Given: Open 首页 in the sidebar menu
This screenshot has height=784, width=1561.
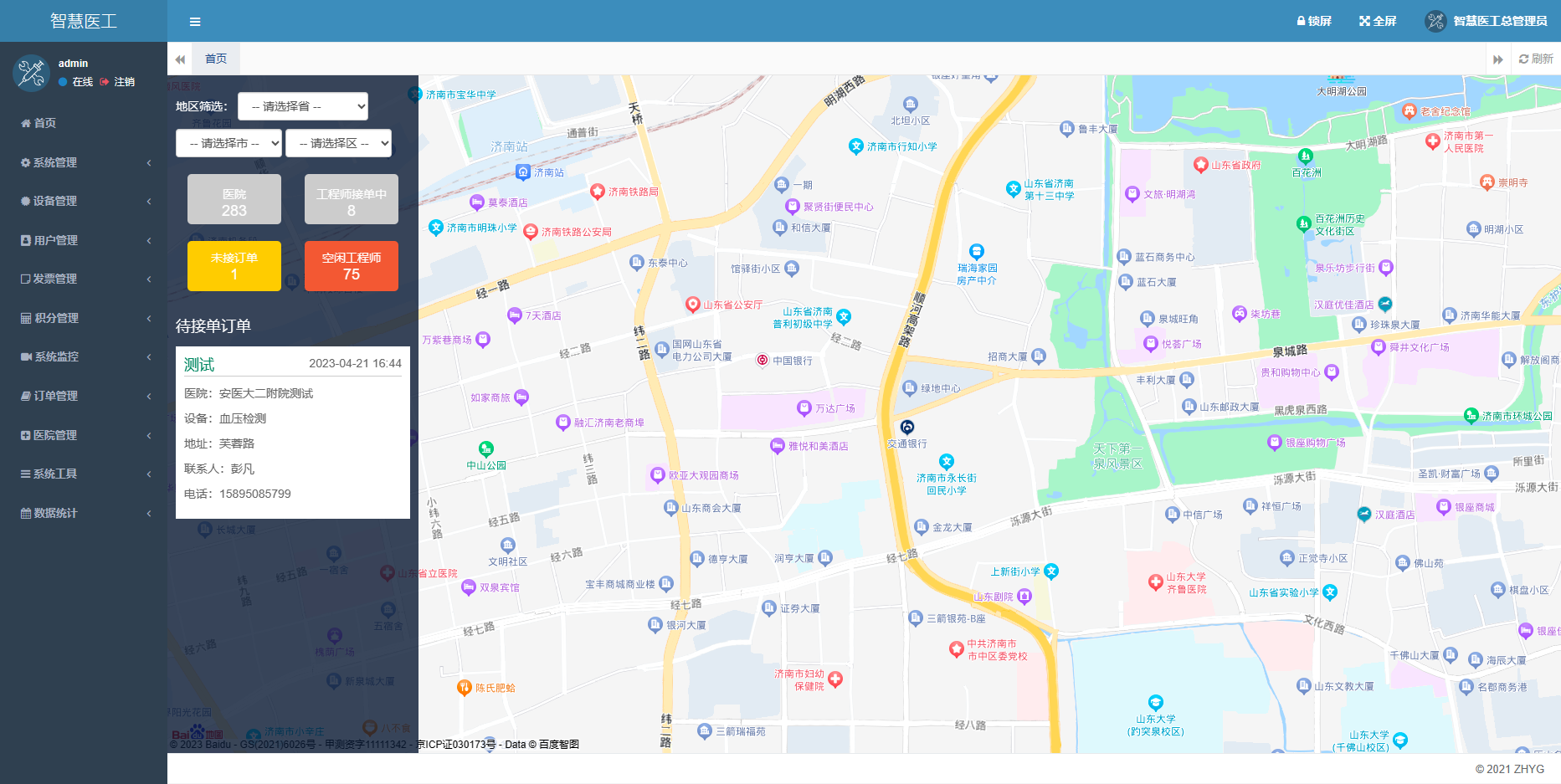Looking at the screenshot, I should click(84, 123).
